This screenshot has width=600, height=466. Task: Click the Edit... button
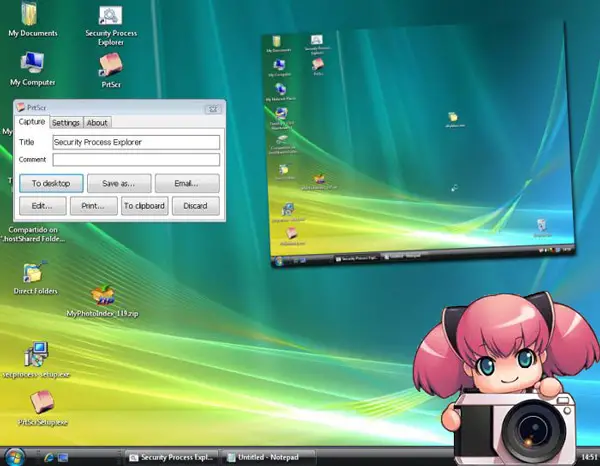42,206
